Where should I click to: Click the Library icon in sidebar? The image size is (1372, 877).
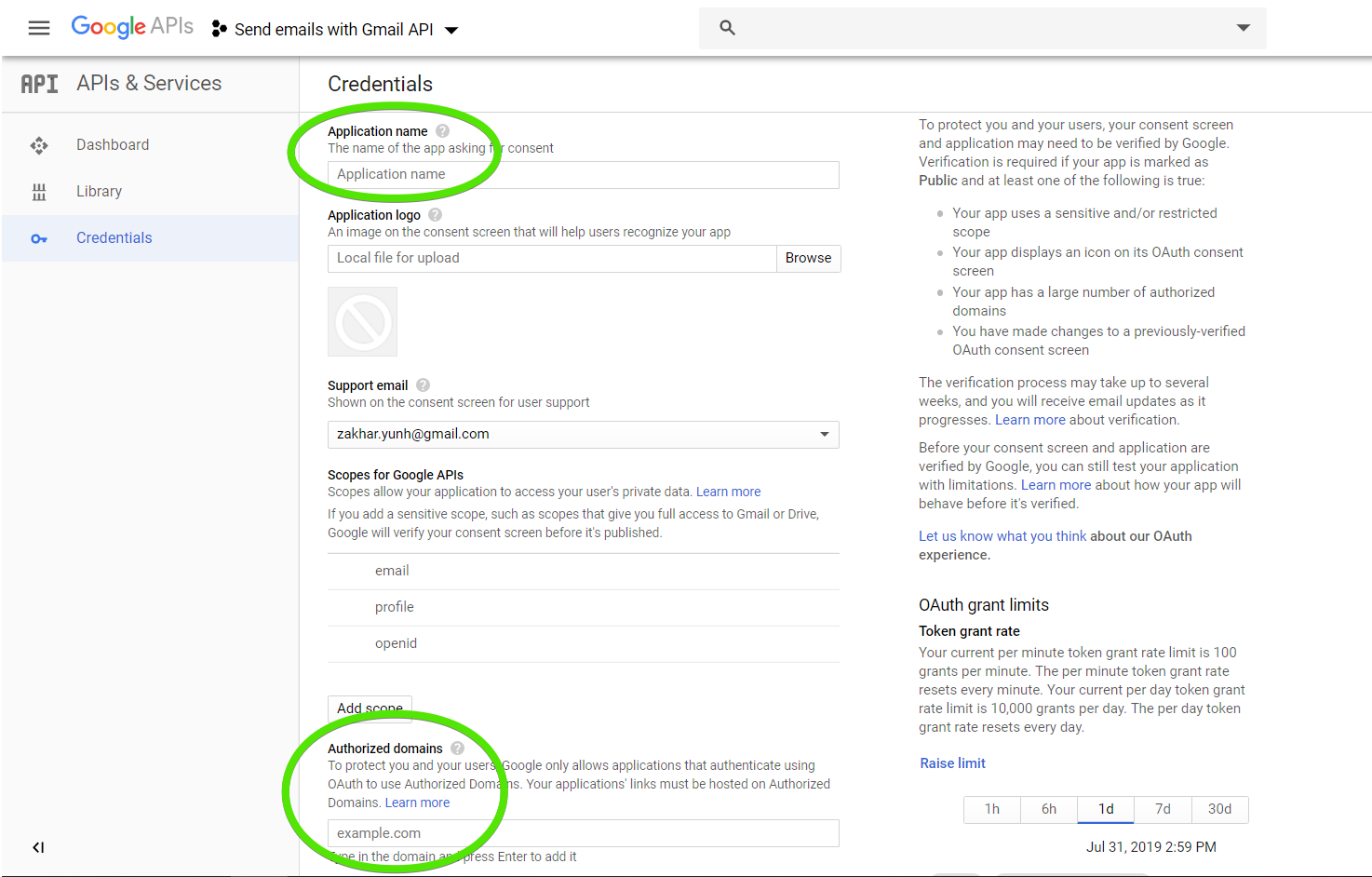click(39, 192)
